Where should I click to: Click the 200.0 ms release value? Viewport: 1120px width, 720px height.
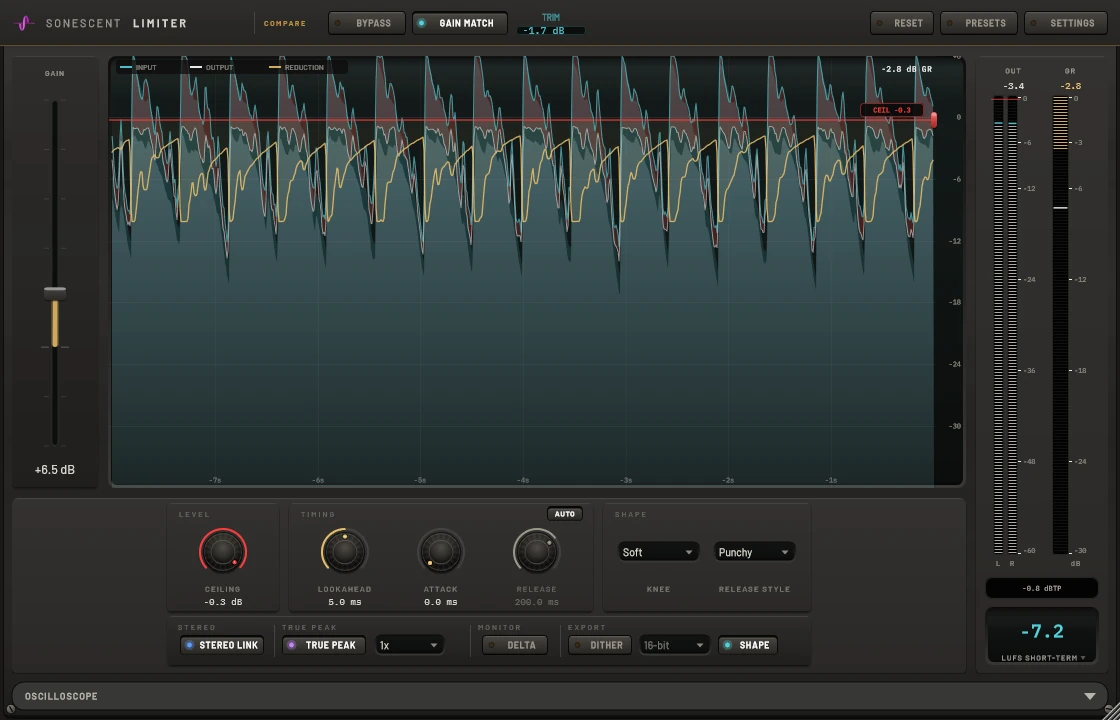(536, 602)
